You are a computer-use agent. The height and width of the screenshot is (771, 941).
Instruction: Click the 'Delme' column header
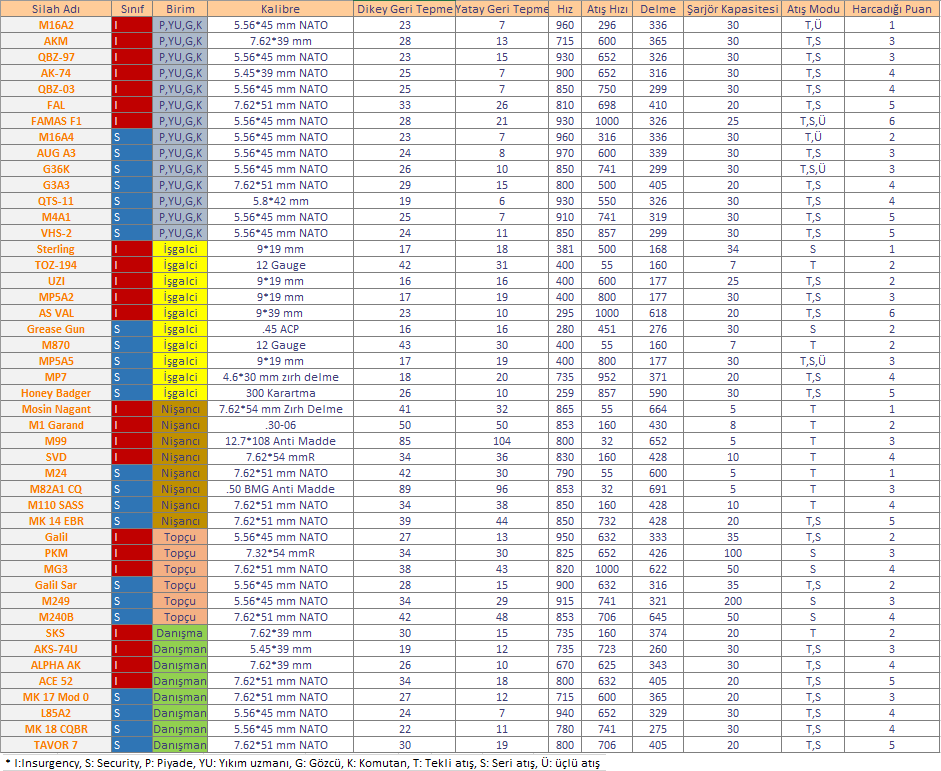coord(658,9)
